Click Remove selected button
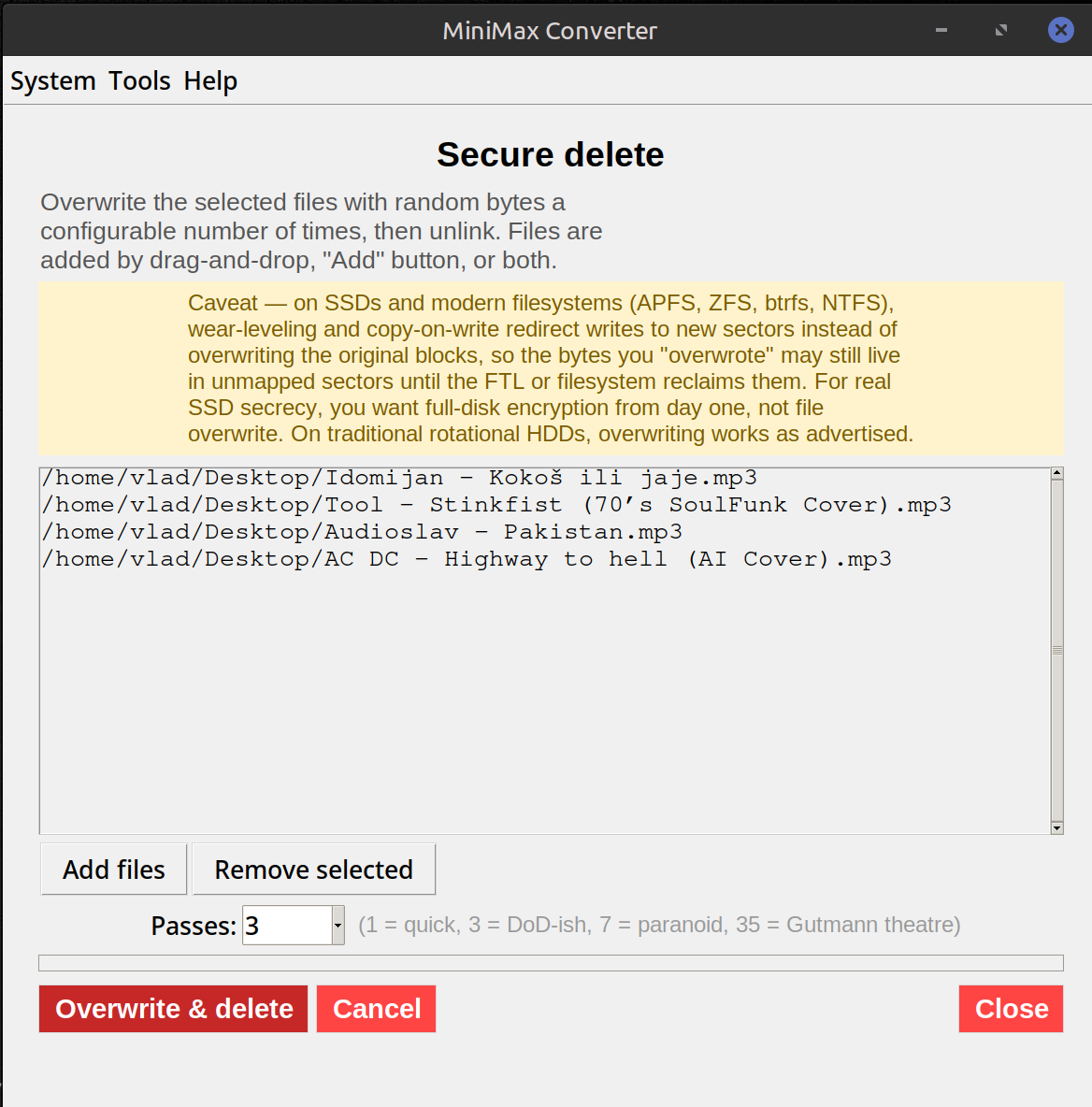The height and width of the screenshot is (1107, 1092). coord(313,870)
